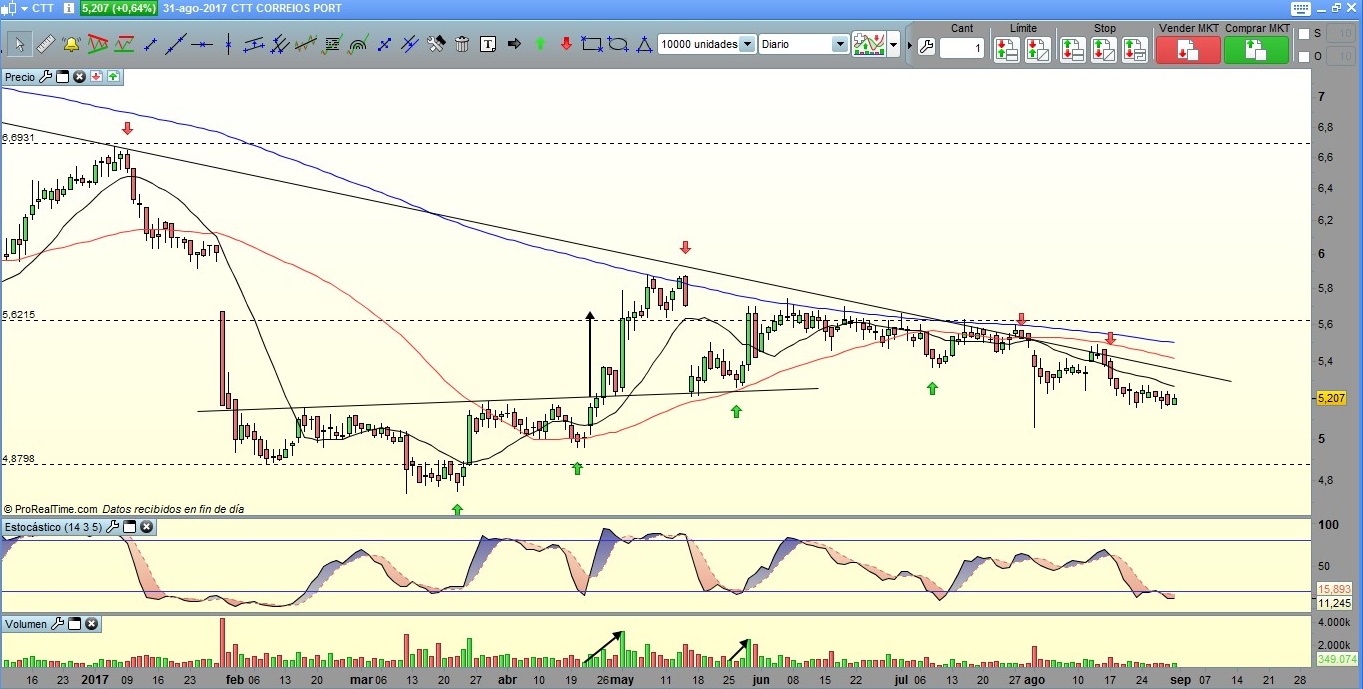Click the 5,207 (+0,64%) quote box
This screenshot has width=1363, height=689.
(x=120, y=8)
